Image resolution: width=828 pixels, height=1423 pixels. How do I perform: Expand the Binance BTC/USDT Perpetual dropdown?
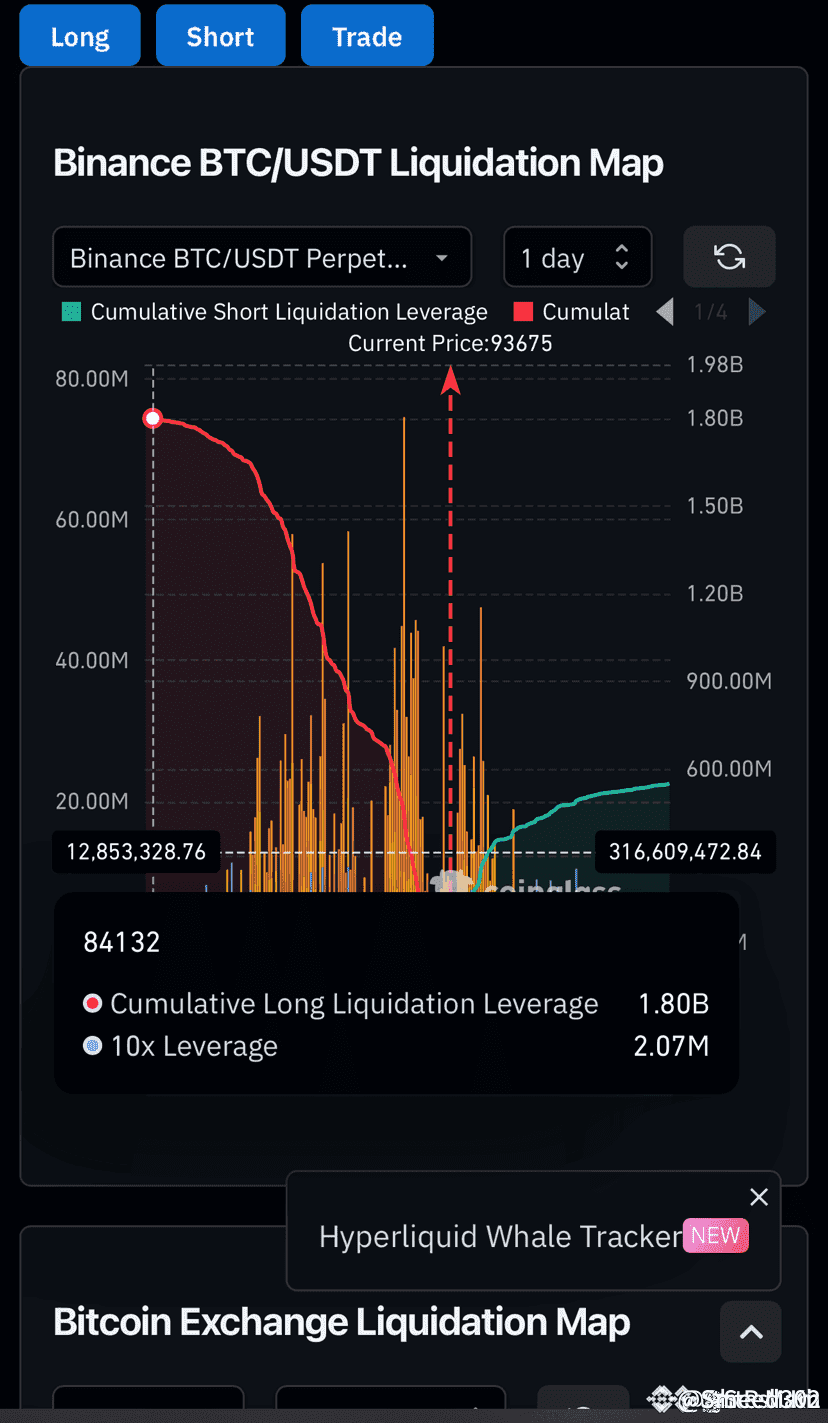click(x=262, y=258)
